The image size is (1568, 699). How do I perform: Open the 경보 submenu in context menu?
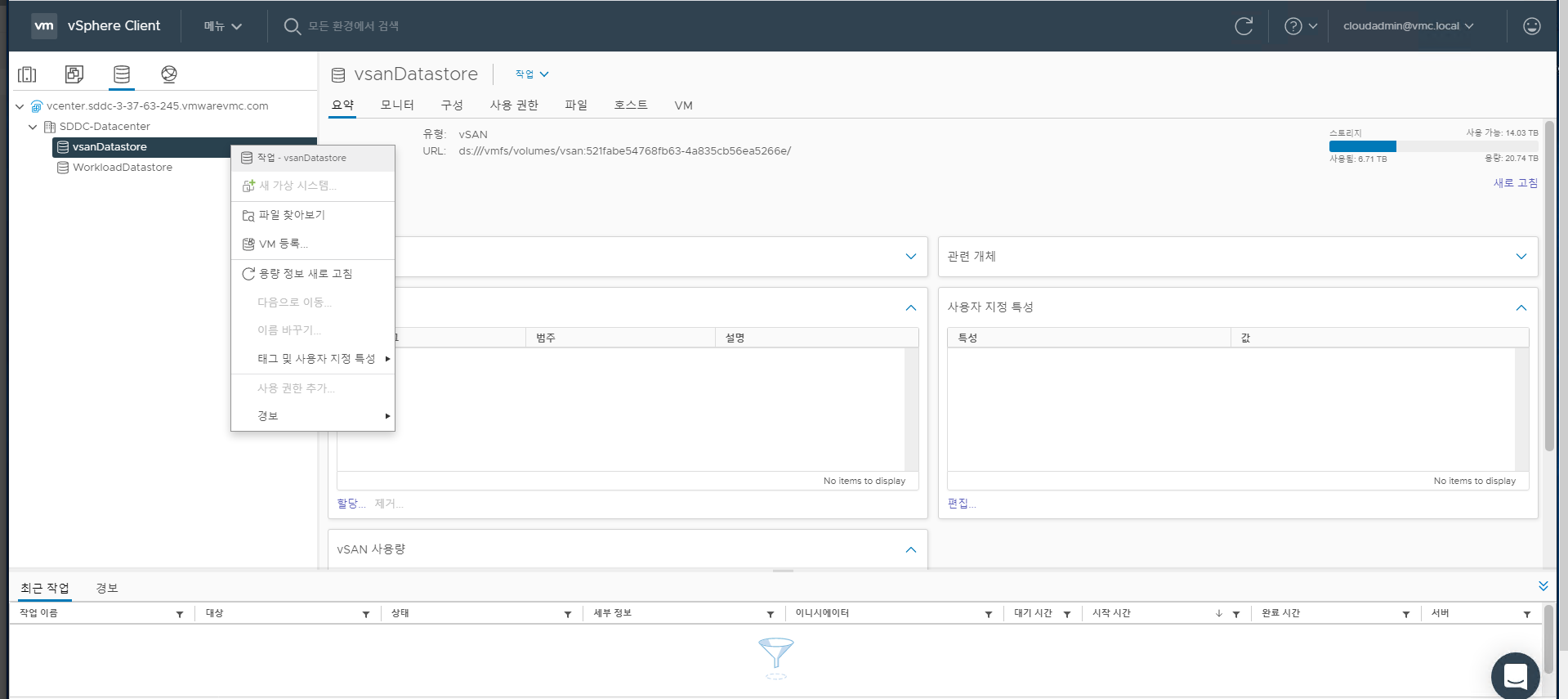pos(313,416)
